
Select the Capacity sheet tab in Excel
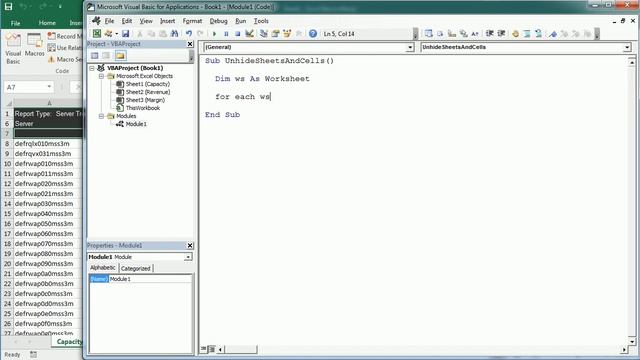(x=69, y=342)
